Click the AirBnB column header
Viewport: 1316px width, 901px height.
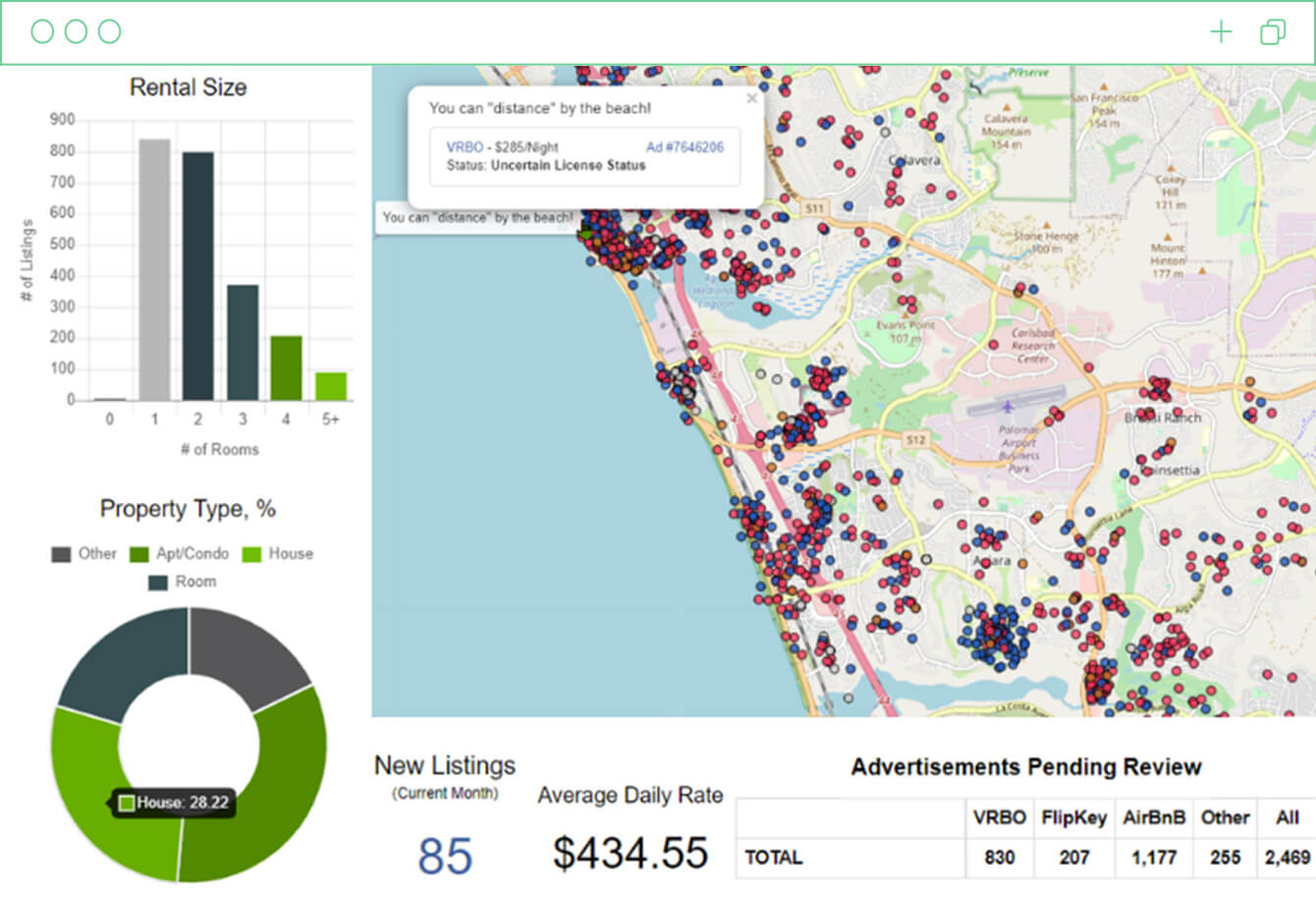[1154, 817]
